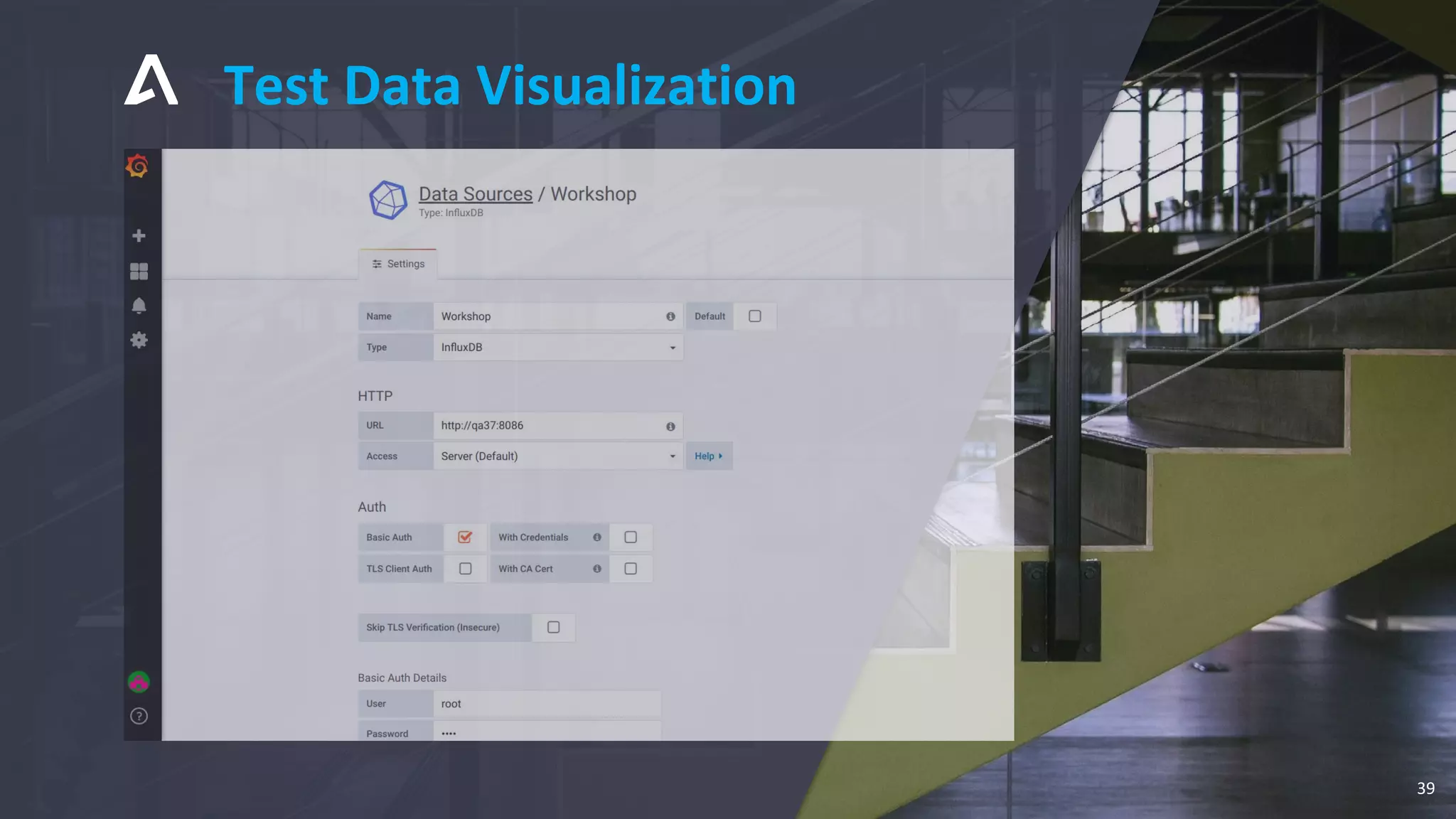Viewport: 1456px width, 819px height.
Task: Click the Type: InfluxDB subtitle text
Action: [x=451, y=213]
